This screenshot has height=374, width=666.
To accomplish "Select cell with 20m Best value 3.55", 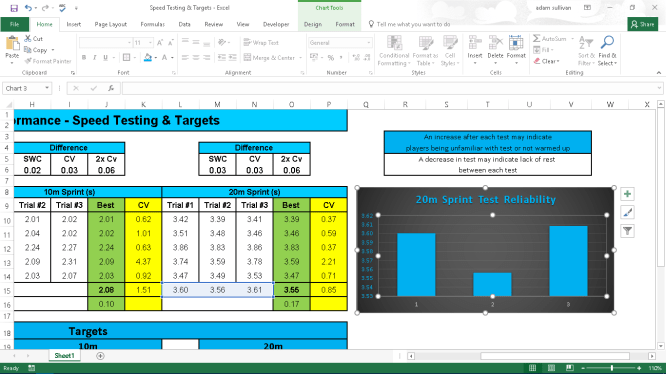I will 291,290.
